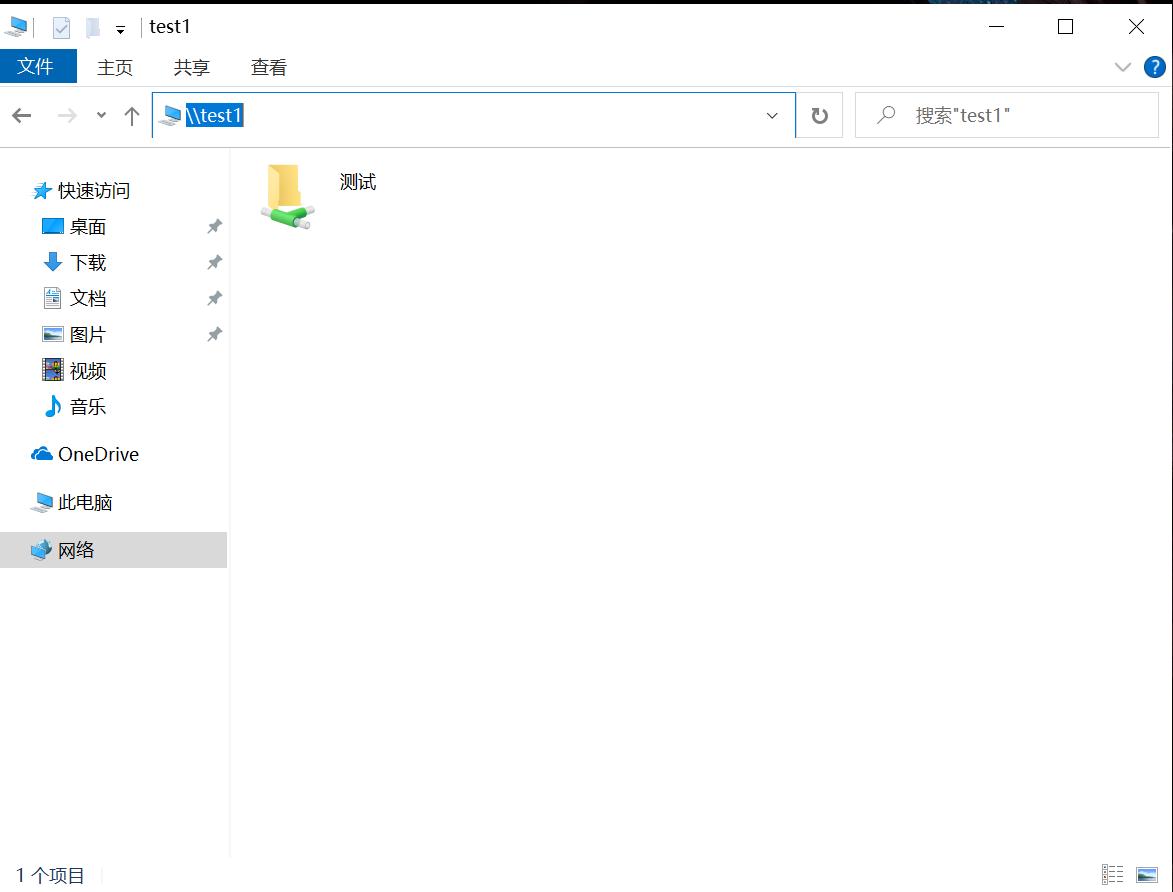
Task: Switch to the 查看 ribbon tab
Action: [267, 67]
